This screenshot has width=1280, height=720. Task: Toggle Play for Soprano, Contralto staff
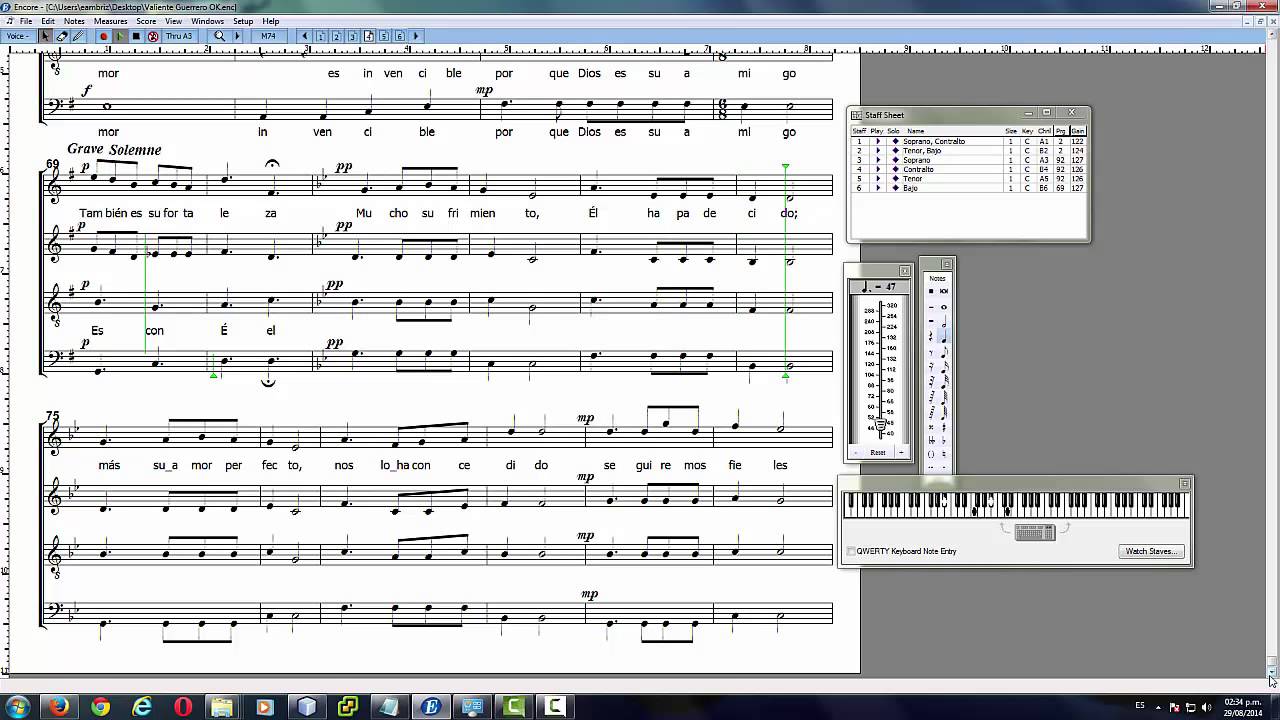[878, 141]
